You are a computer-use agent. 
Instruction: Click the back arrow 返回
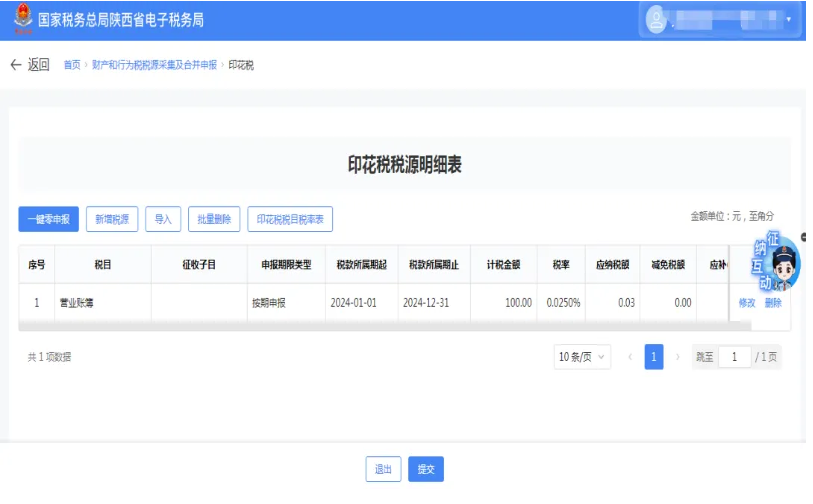pos(29,65)
